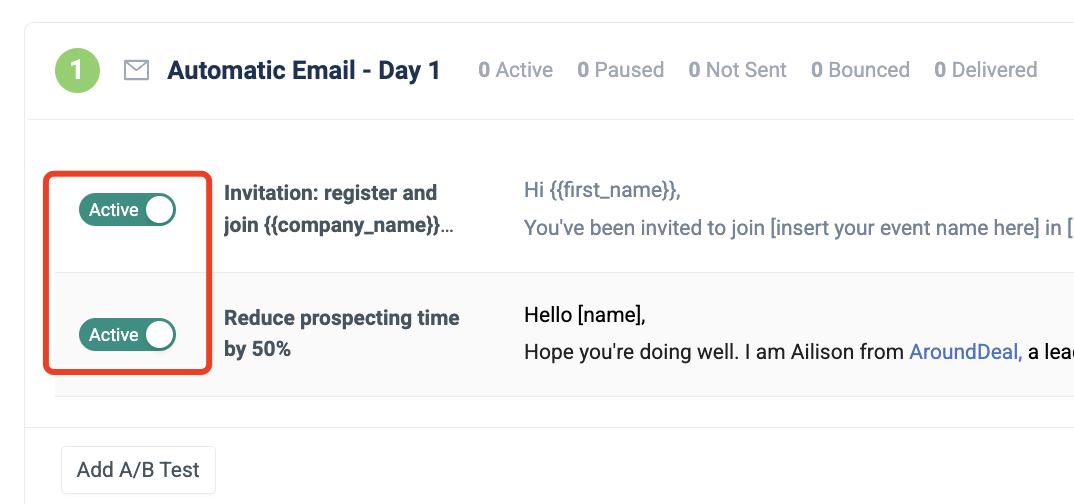Click the '[insert your event name here]' placeholder text

coord(903,228)
